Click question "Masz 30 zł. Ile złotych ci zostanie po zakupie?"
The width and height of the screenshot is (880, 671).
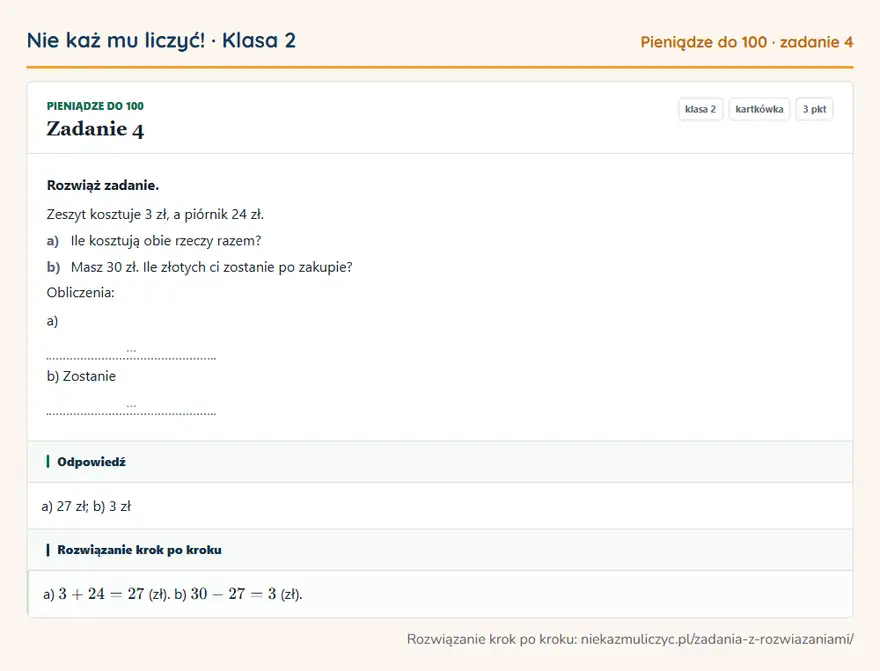pos(212,267)
